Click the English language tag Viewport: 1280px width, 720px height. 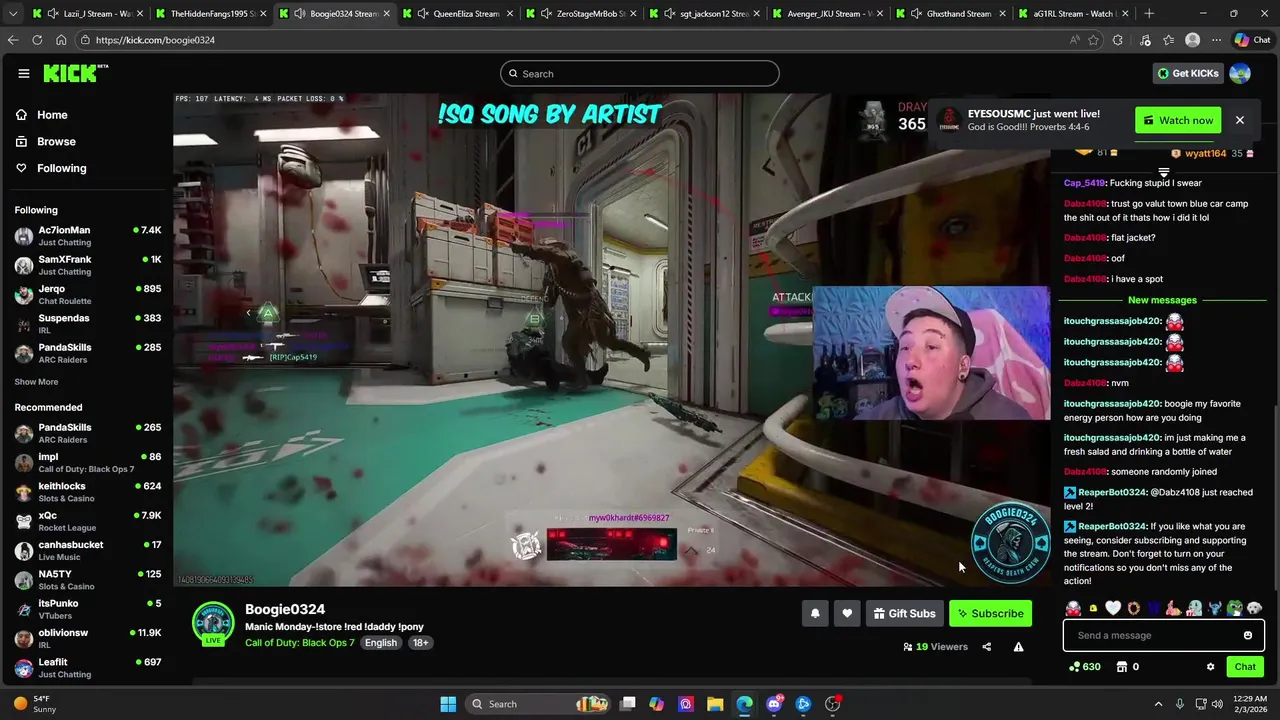[381, 643]
